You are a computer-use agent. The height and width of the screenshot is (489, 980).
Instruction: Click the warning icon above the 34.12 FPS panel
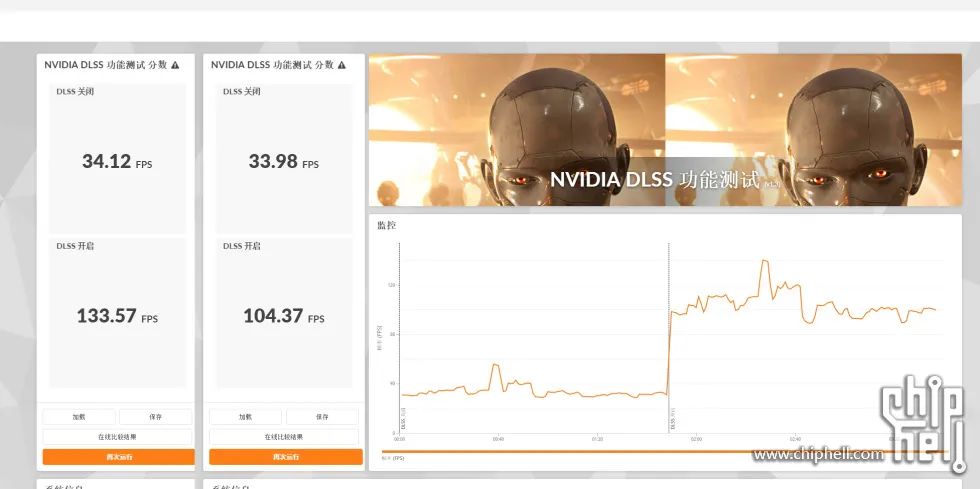click(175, 65)
